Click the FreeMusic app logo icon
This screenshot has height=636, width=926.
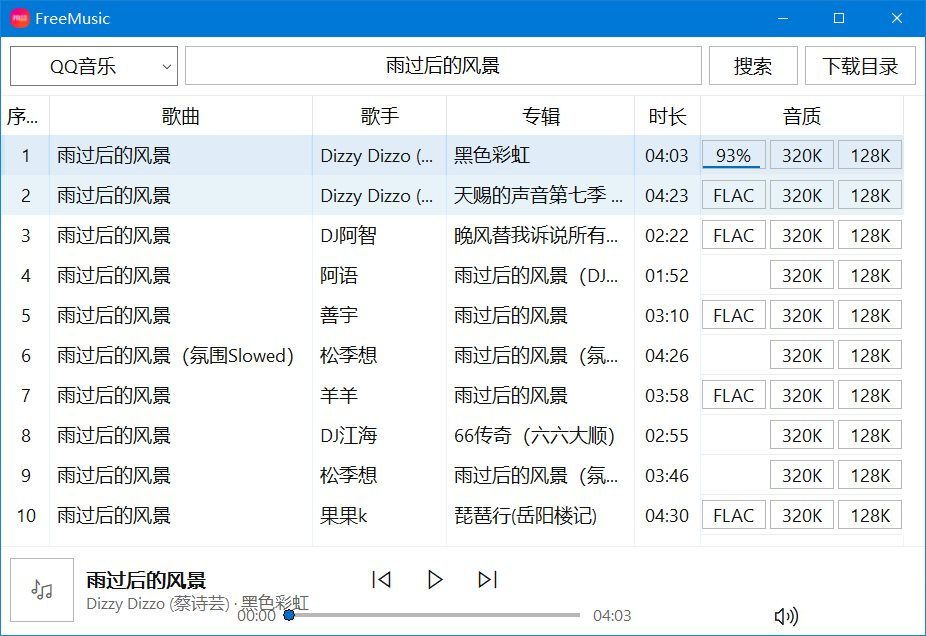tap(19, 18)
